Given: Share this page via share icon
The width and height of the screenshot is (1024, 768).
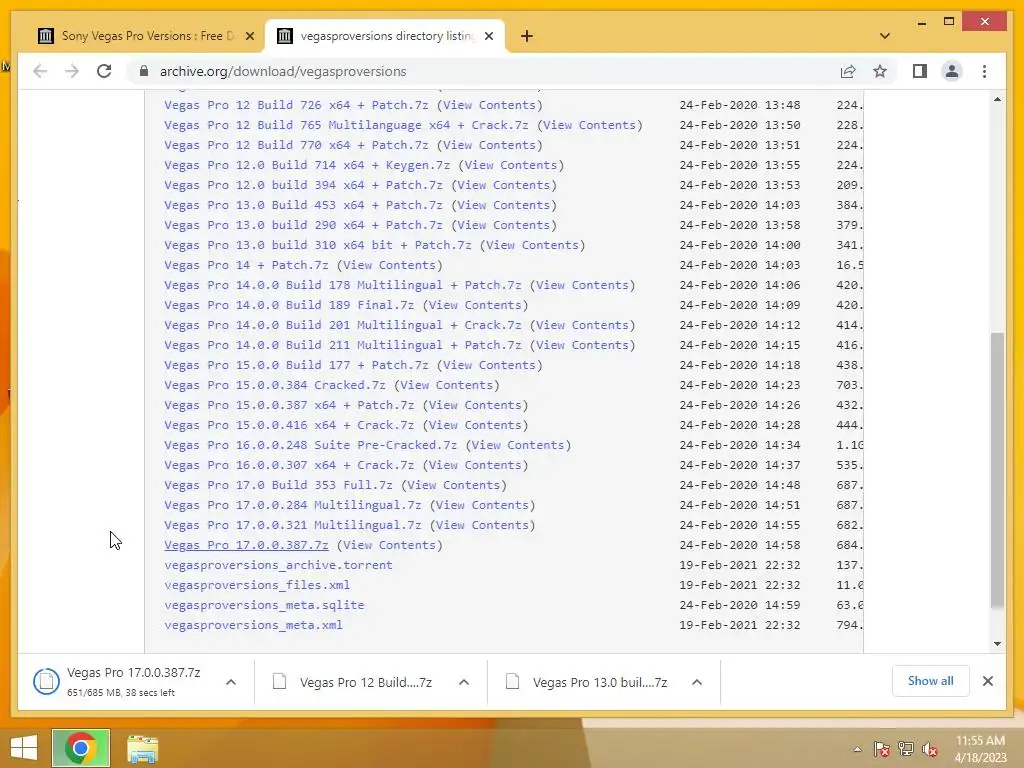Looking at the screenshot, I should 848,71.
